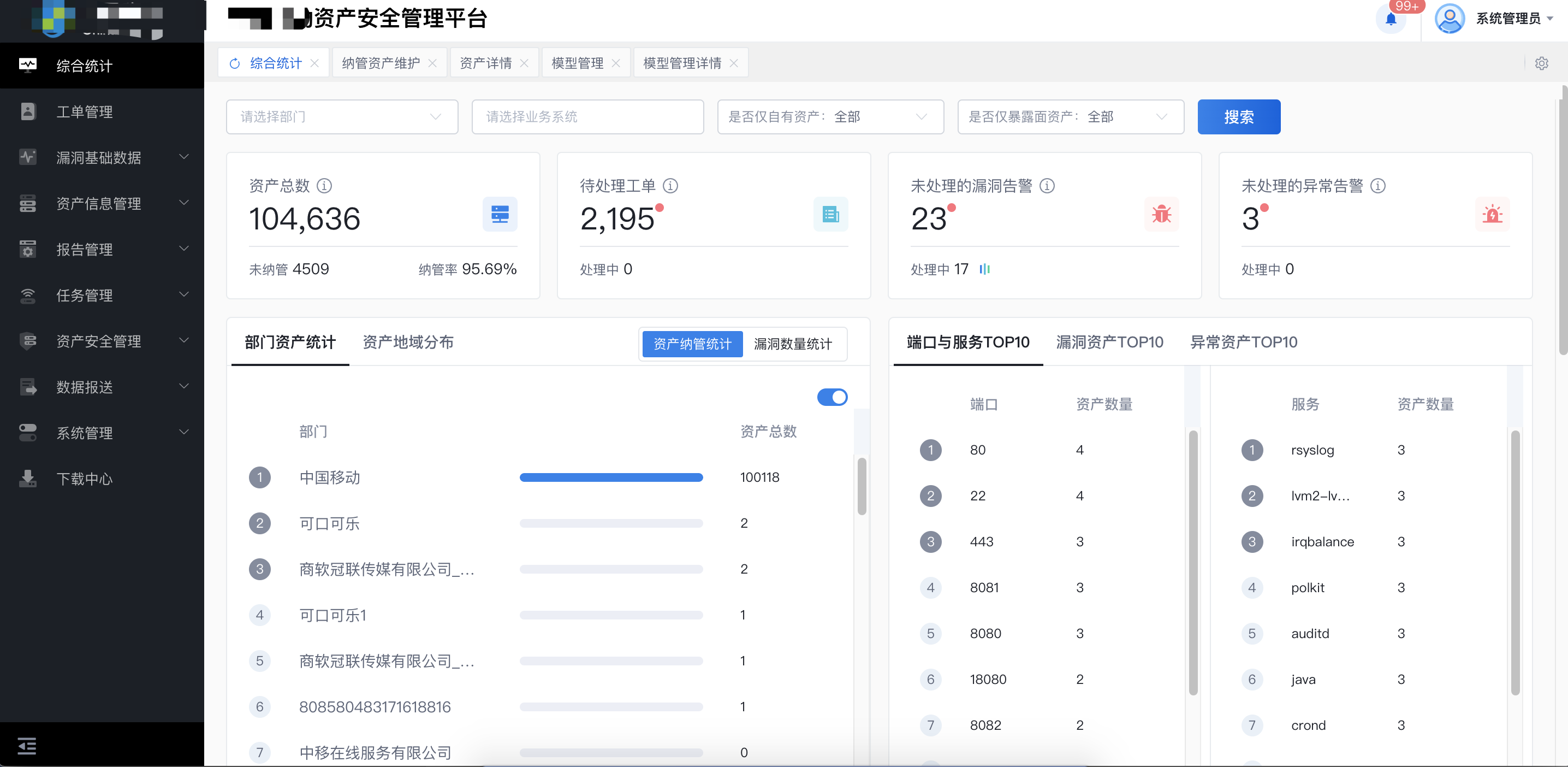Image resolution: width=1568 pixels, height=767 pixels.
Task: Switch to 资产详情 tab
Action: click(x=486, y=63)
